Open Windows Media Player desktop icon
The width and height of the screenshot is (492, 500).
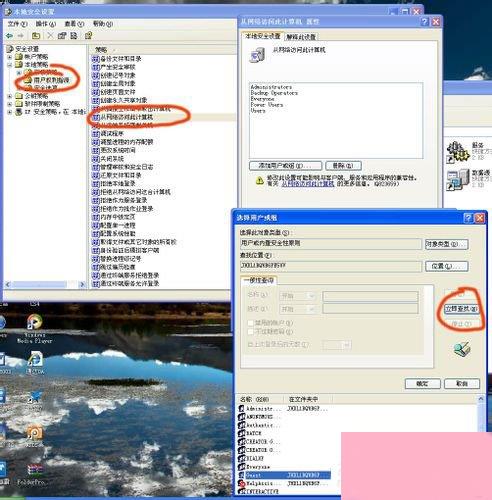point(34,322)
